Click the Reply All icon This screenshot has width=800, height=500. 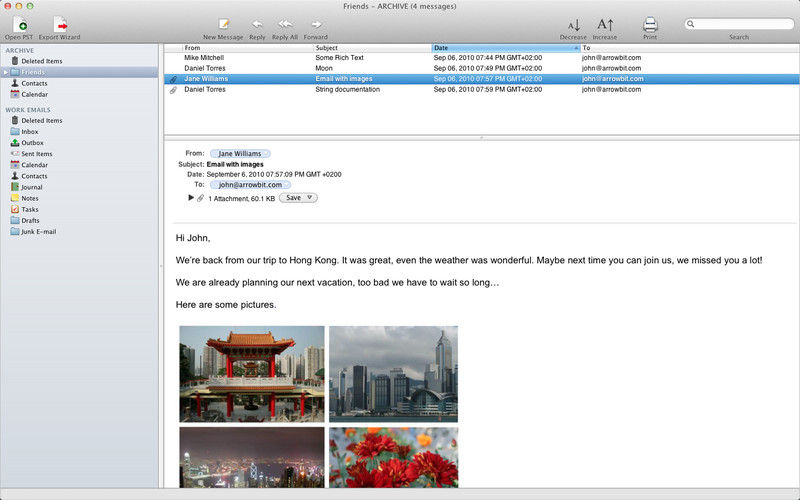[x=285, y=24]
